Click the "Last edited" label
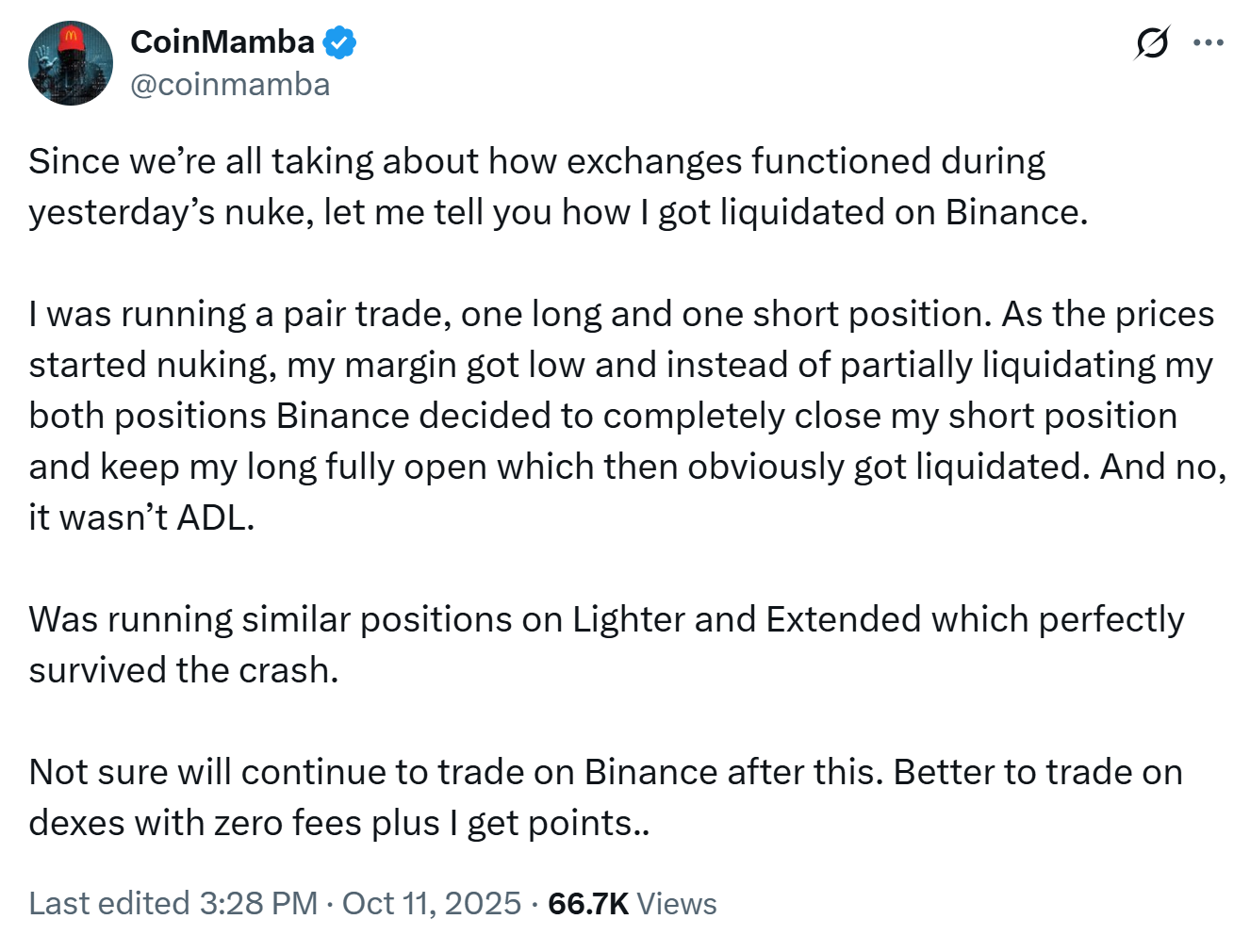The image size is (1250, 952). pos(108,903)
